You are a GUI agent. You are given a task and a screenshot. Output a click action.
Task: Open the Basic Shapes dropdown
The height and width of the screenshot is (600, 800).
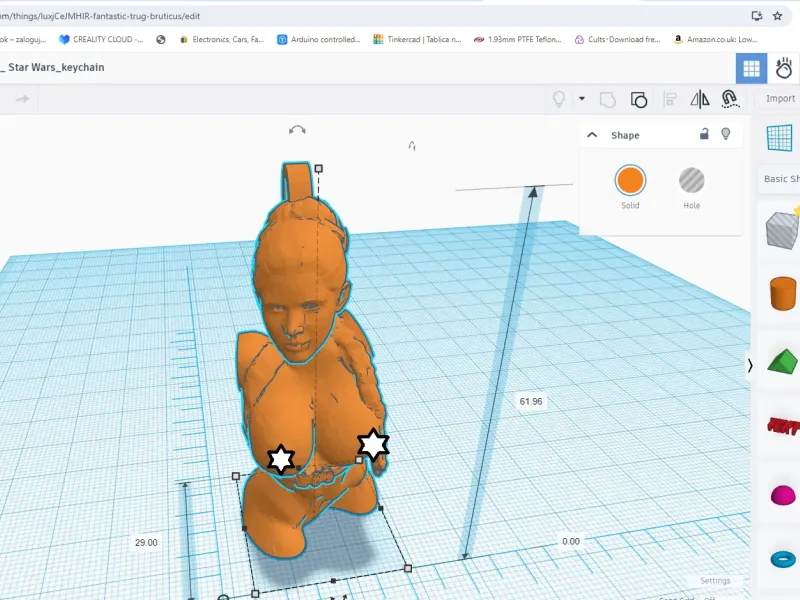point(781,179)
